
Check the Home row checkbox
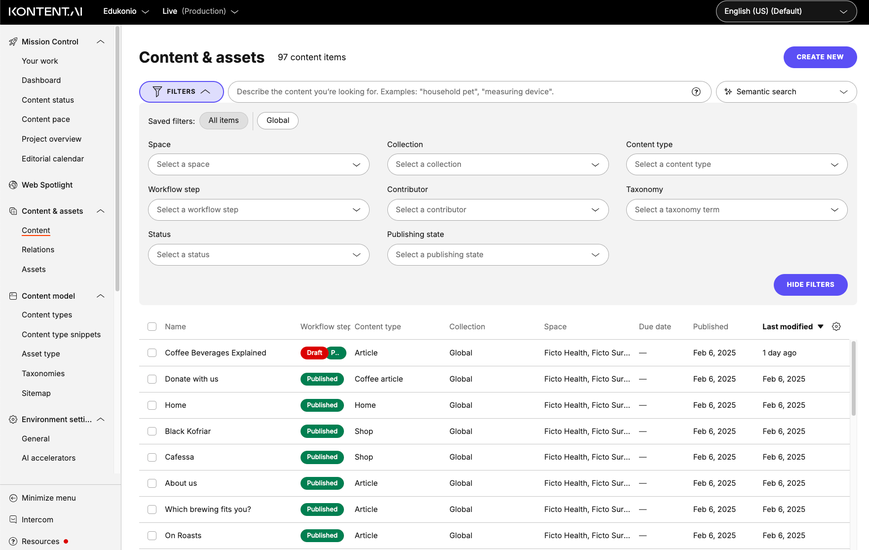(x=152, y=405)
